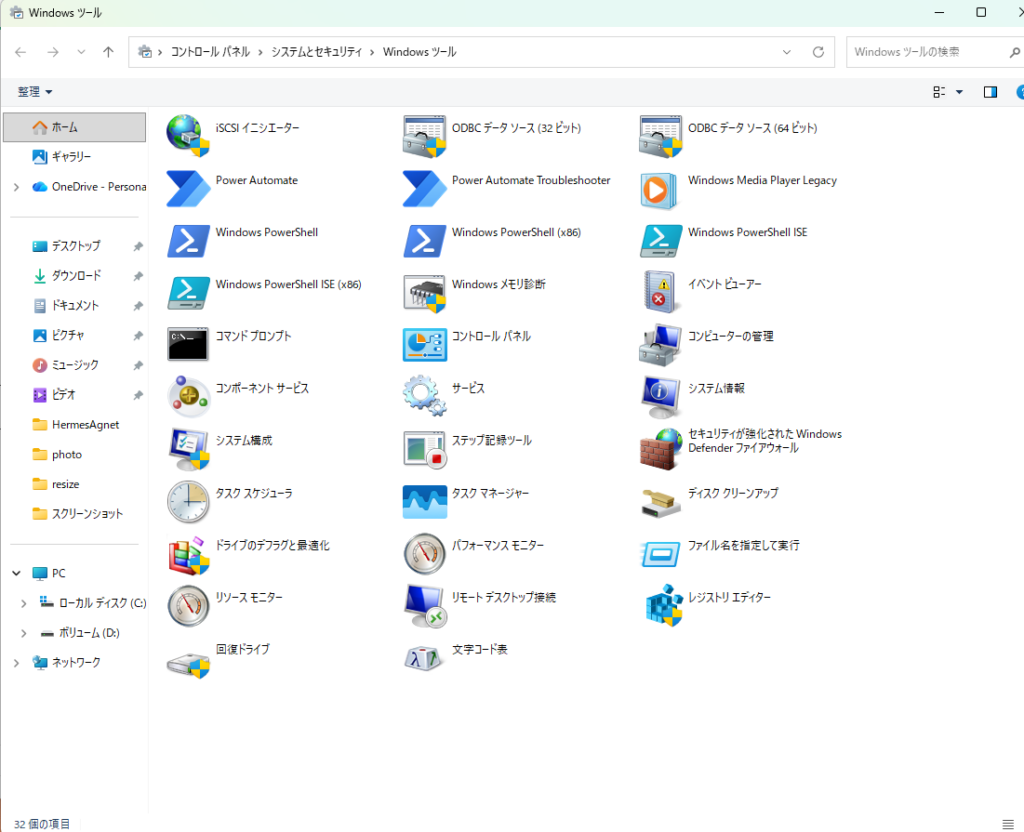Viewport: 1024px width, 832px height.
Task: Open コンピューターの管理 icon
Action: tap(661, 344)
